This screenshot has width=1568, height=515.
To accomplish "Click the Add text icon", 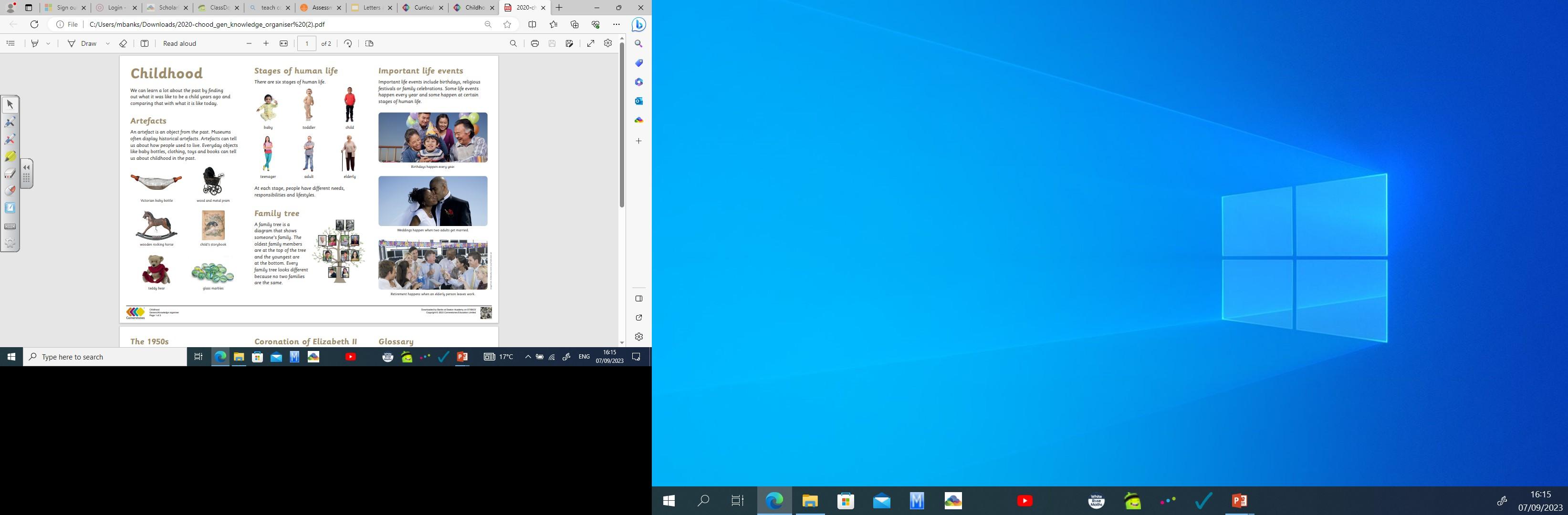I will 144,43.
